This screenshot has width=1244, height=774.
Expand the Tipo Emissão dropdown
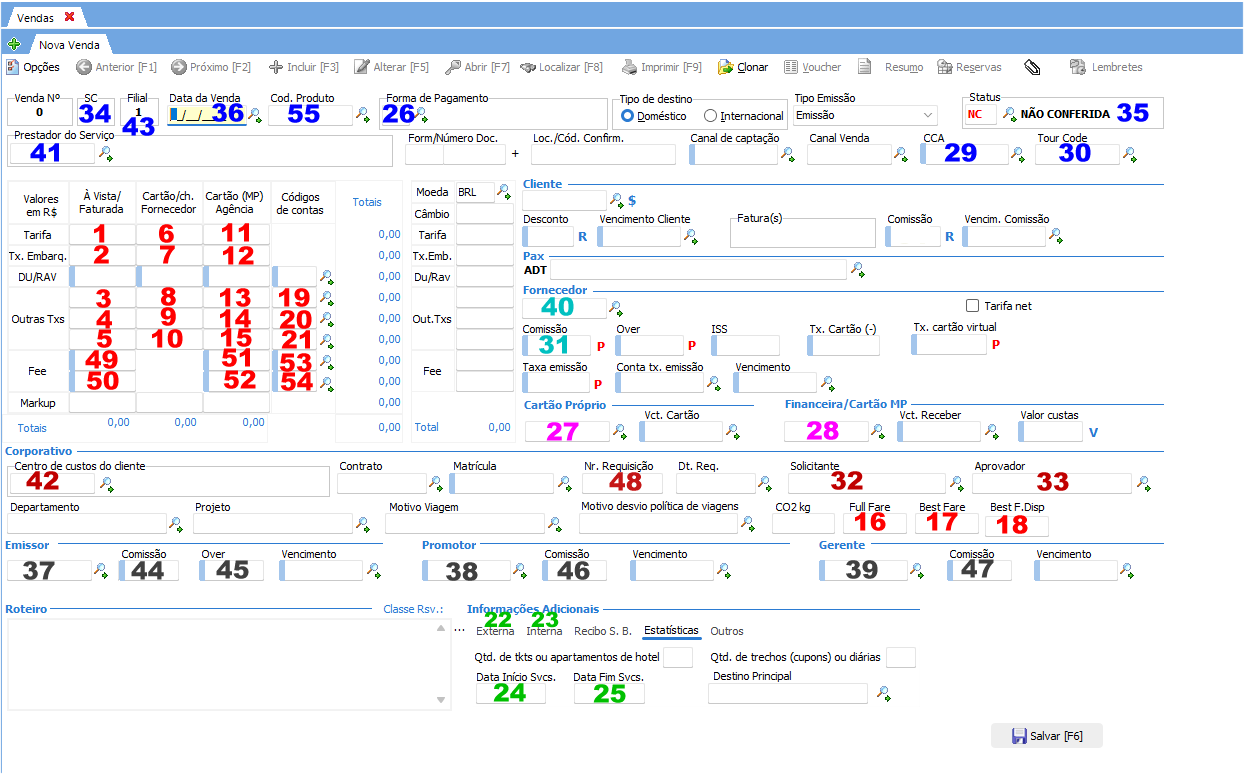[x=929, y=115]
